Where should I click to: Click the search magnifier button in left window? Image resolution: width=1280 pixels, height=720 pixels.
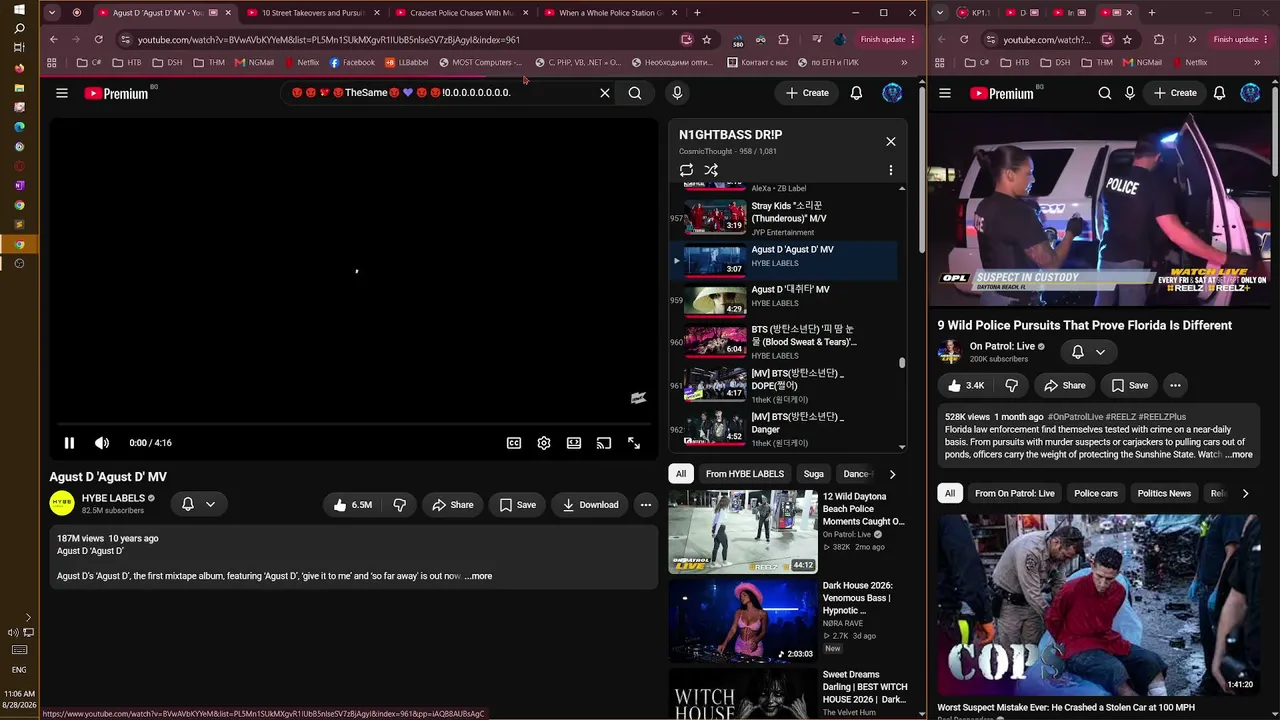[x=635, y=93]
